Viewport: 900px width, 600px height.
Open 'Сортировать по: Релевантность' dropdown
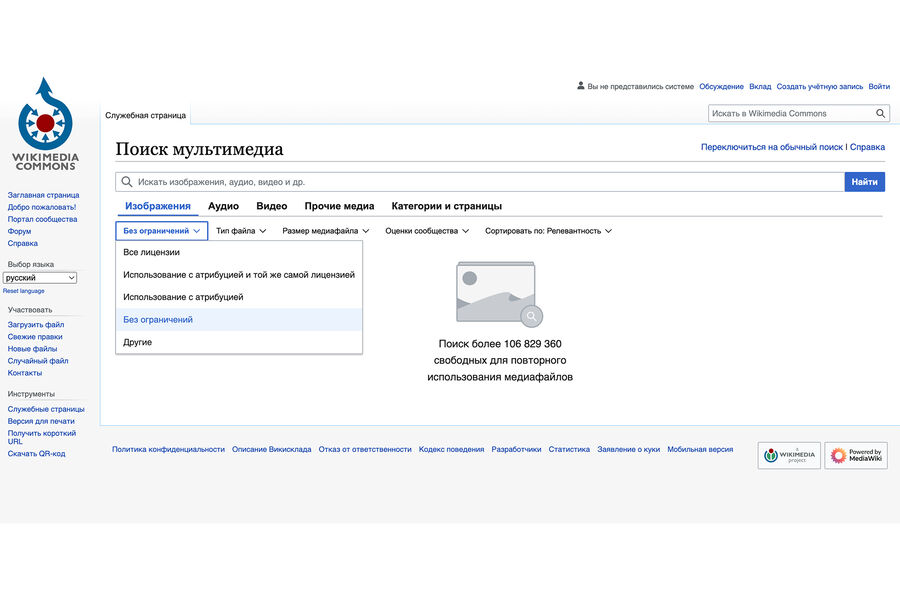[x=548, y=231]
